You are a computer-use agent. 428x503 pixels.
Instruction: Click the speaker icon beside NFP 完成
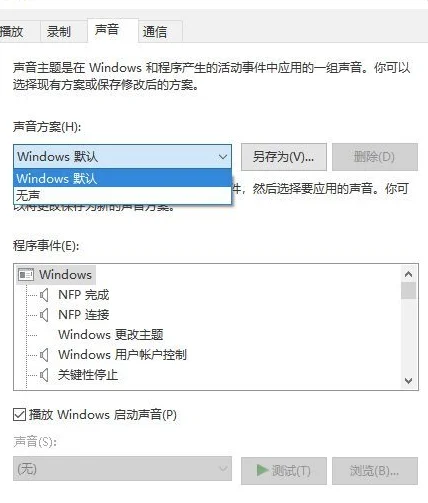coord(44,295)
